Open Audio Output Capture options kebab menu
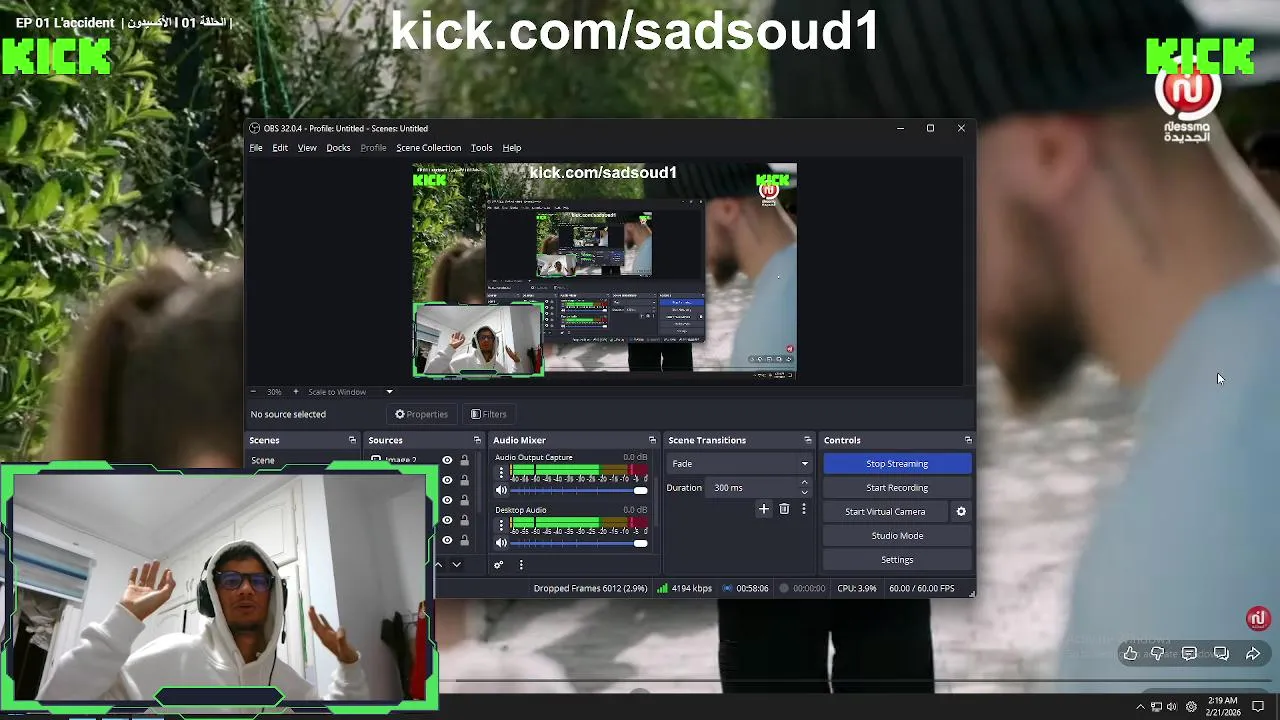This screenshot has width=1280, height=720. tap(501, 472)
